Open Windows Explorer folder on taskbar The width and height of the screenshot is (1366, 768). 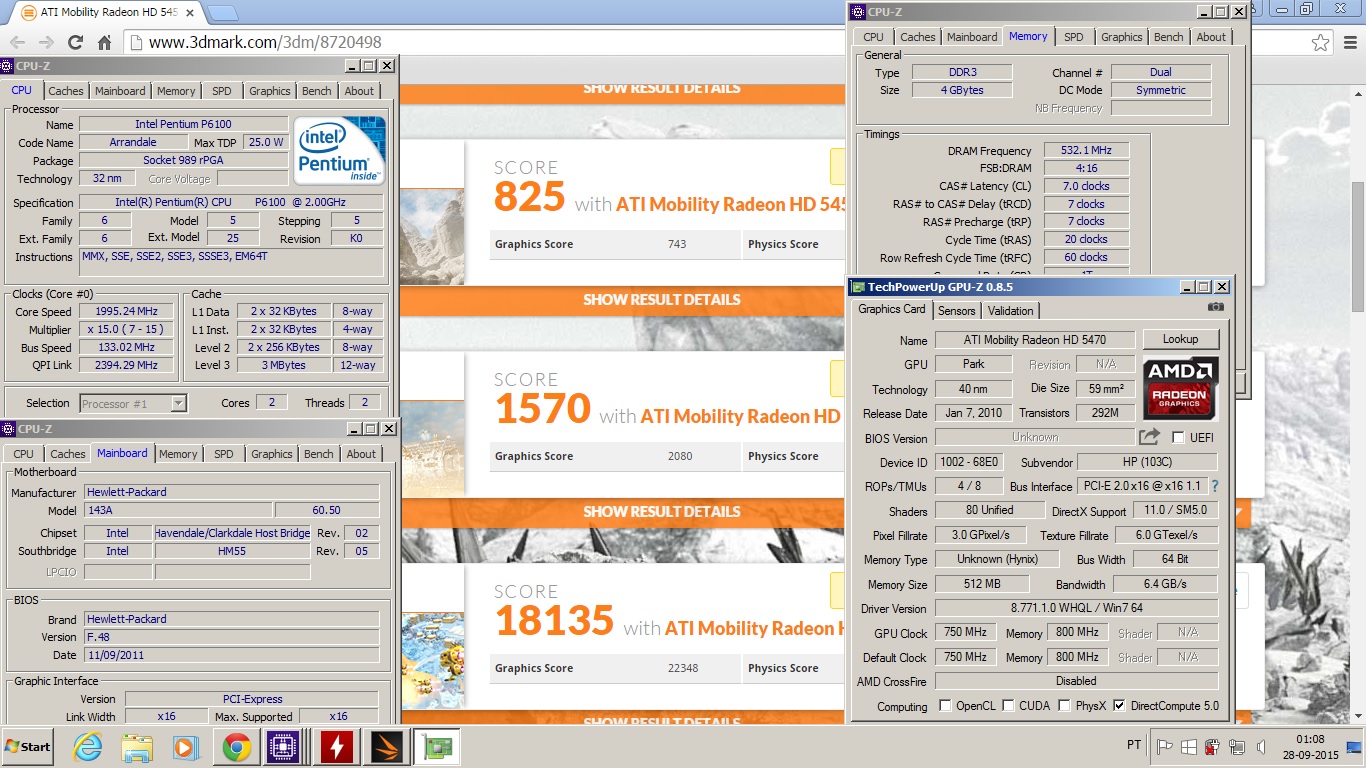[x=136, y=747]
